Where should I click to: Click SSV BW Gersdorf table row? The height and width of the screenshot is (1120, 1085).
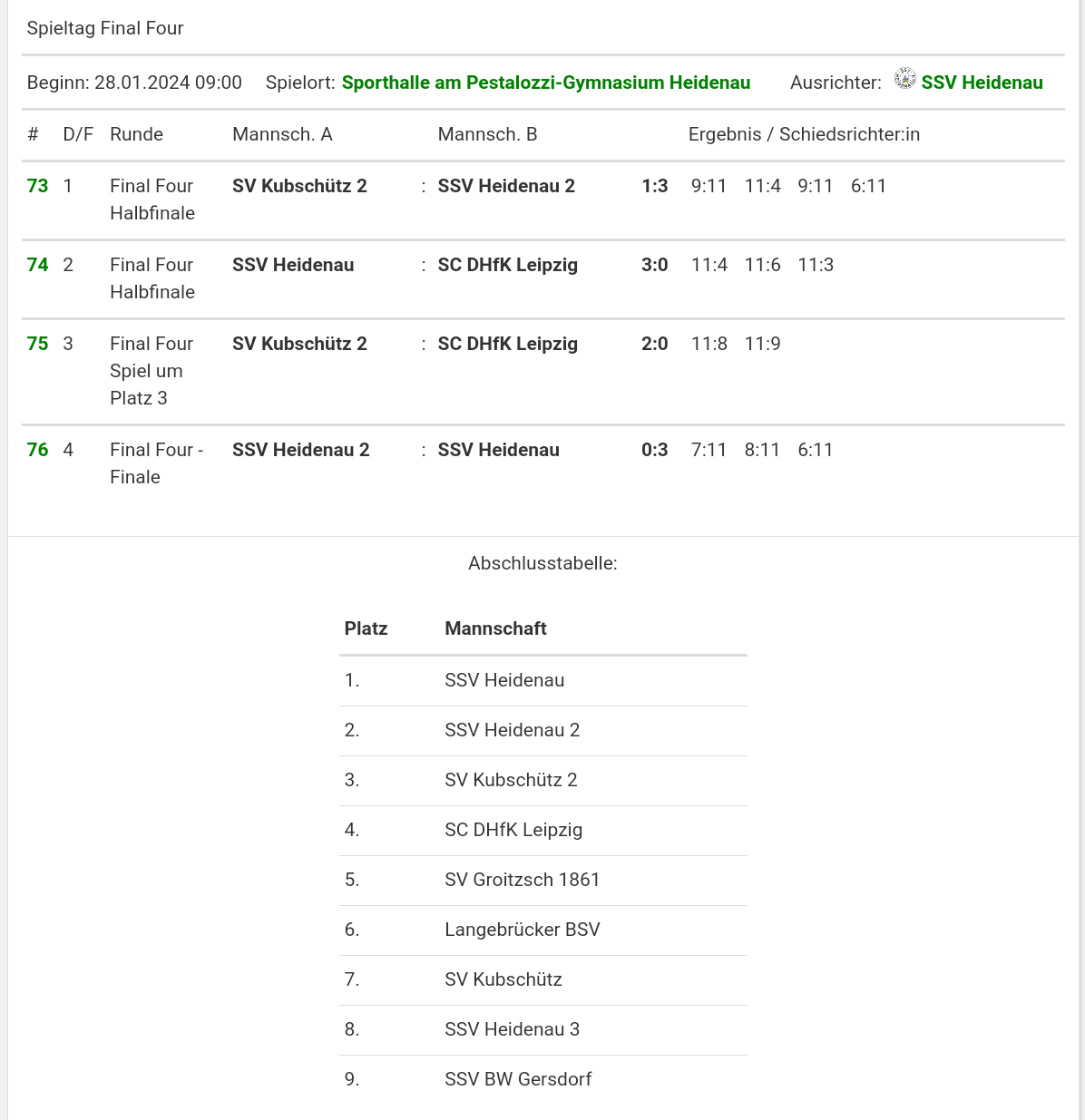(x=517, y=1079)
